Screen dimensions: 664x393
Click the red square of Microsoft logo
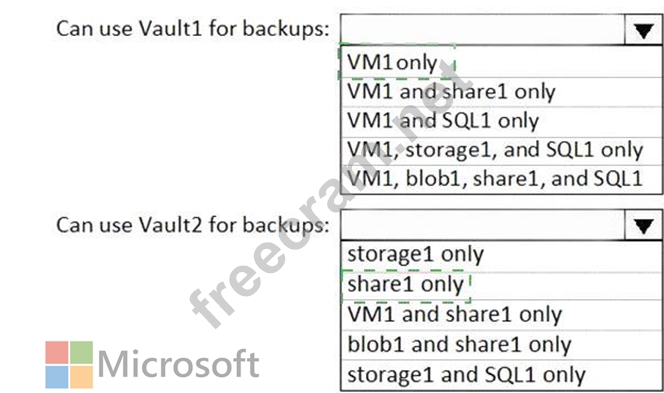(x=57, y=352)
